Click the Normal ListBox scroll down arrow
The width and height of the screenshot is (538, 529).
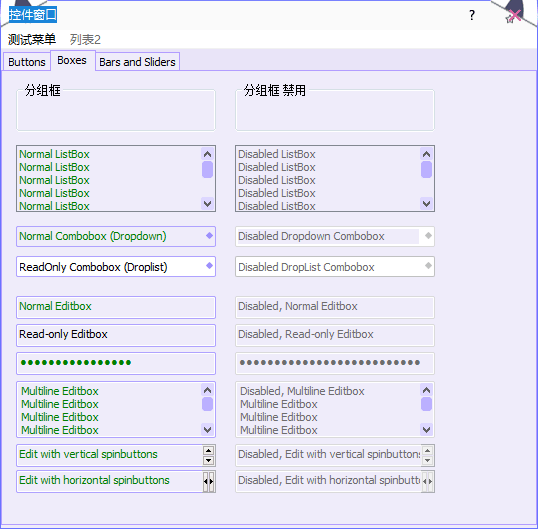(207, 204)
